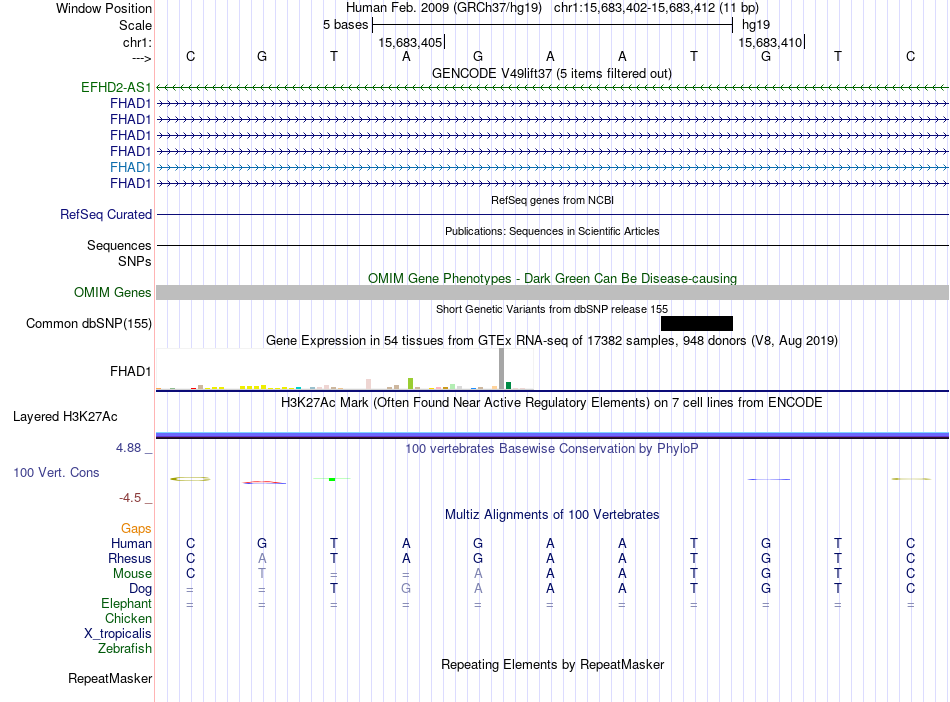This screenshot has width=950, height=702.
Task: Click the Chicken species label
Action: 128,618
